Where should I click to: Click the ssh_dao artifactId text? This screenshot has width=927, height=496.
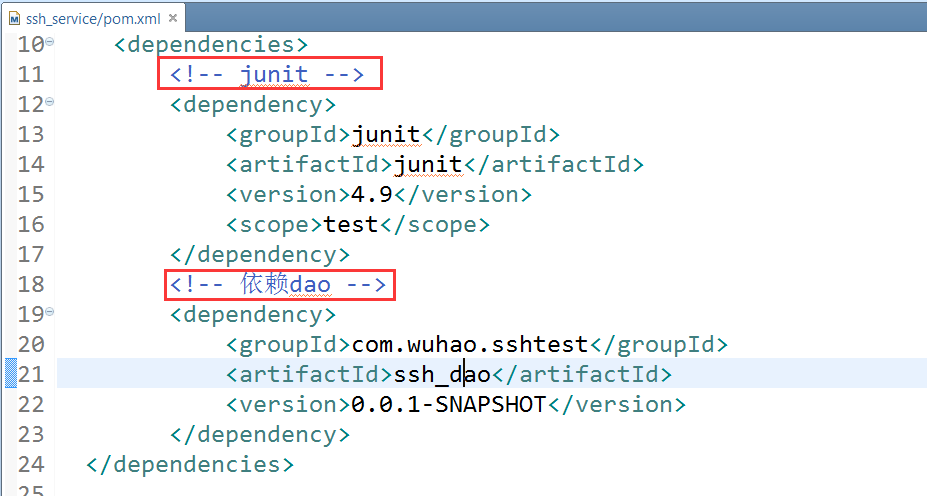[x=441, y=374]
